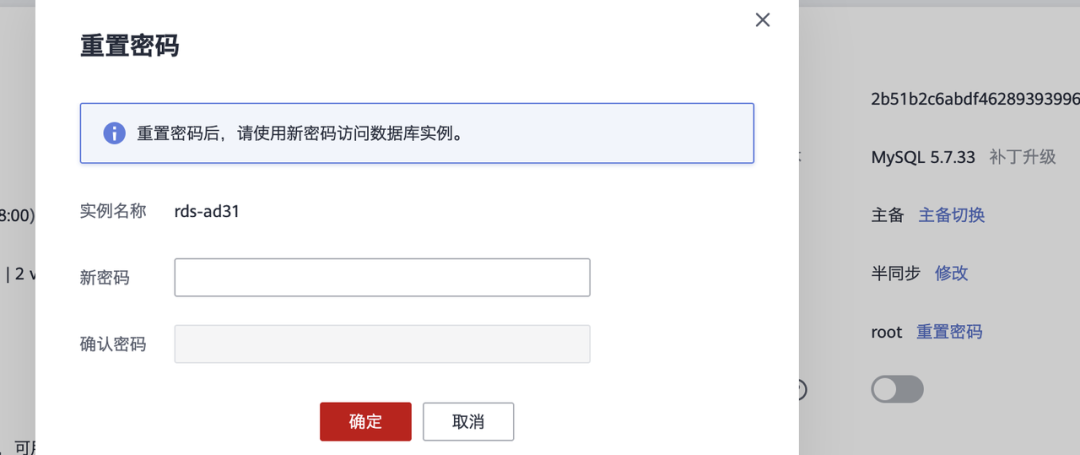The height and width of the screenshot is (455, 1080).
Task: Open the 补丁升级 link next to MySQL version
Action: 1022,157
